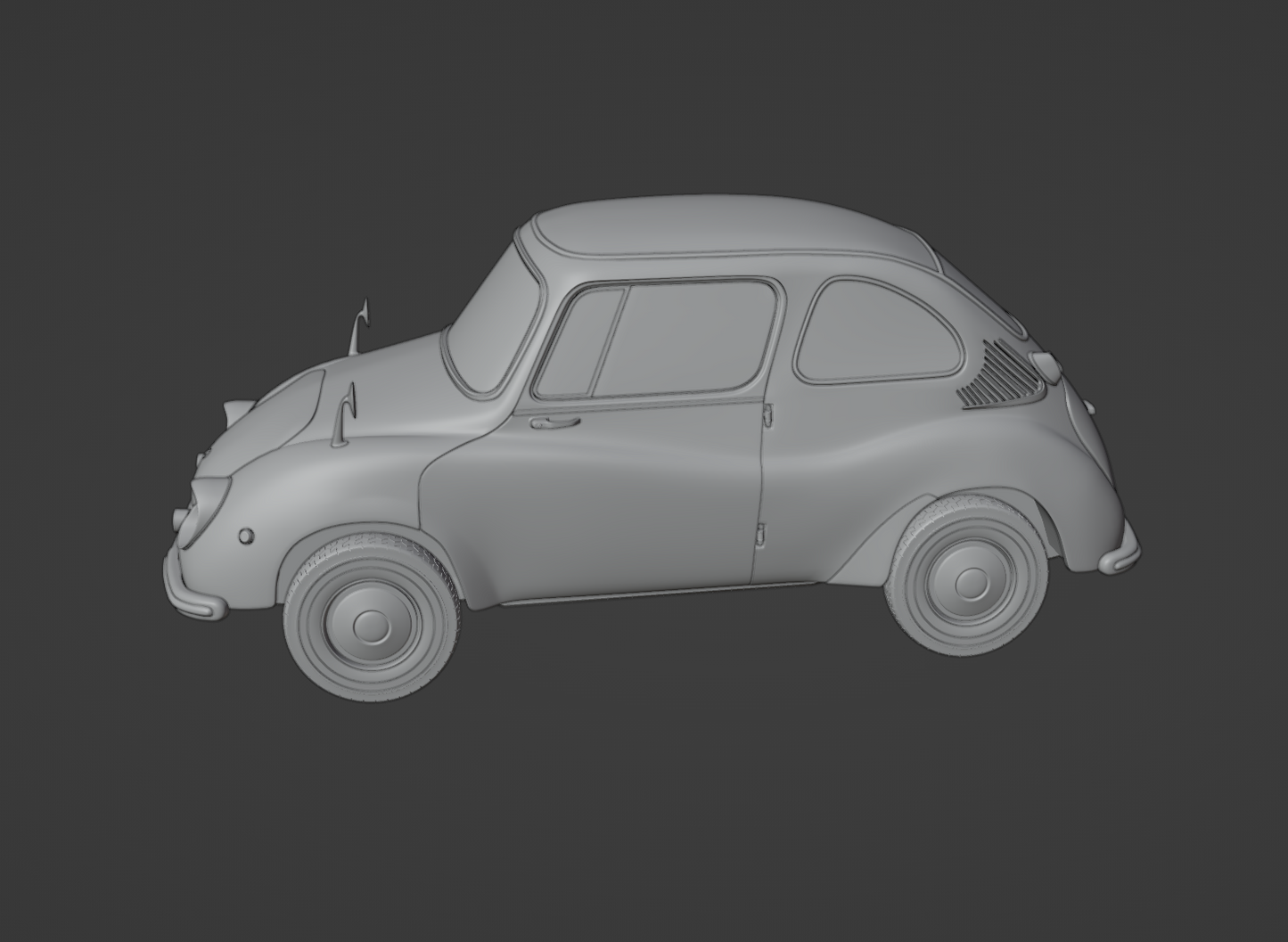
Task: Select the front wheel hubcap
Action: point(373,624)
